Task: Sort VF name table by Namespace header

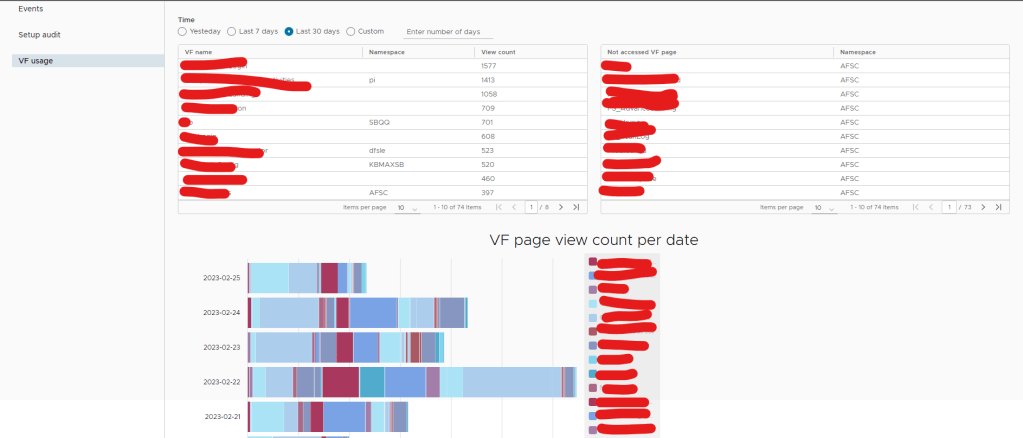Action: tap(387, 52)
